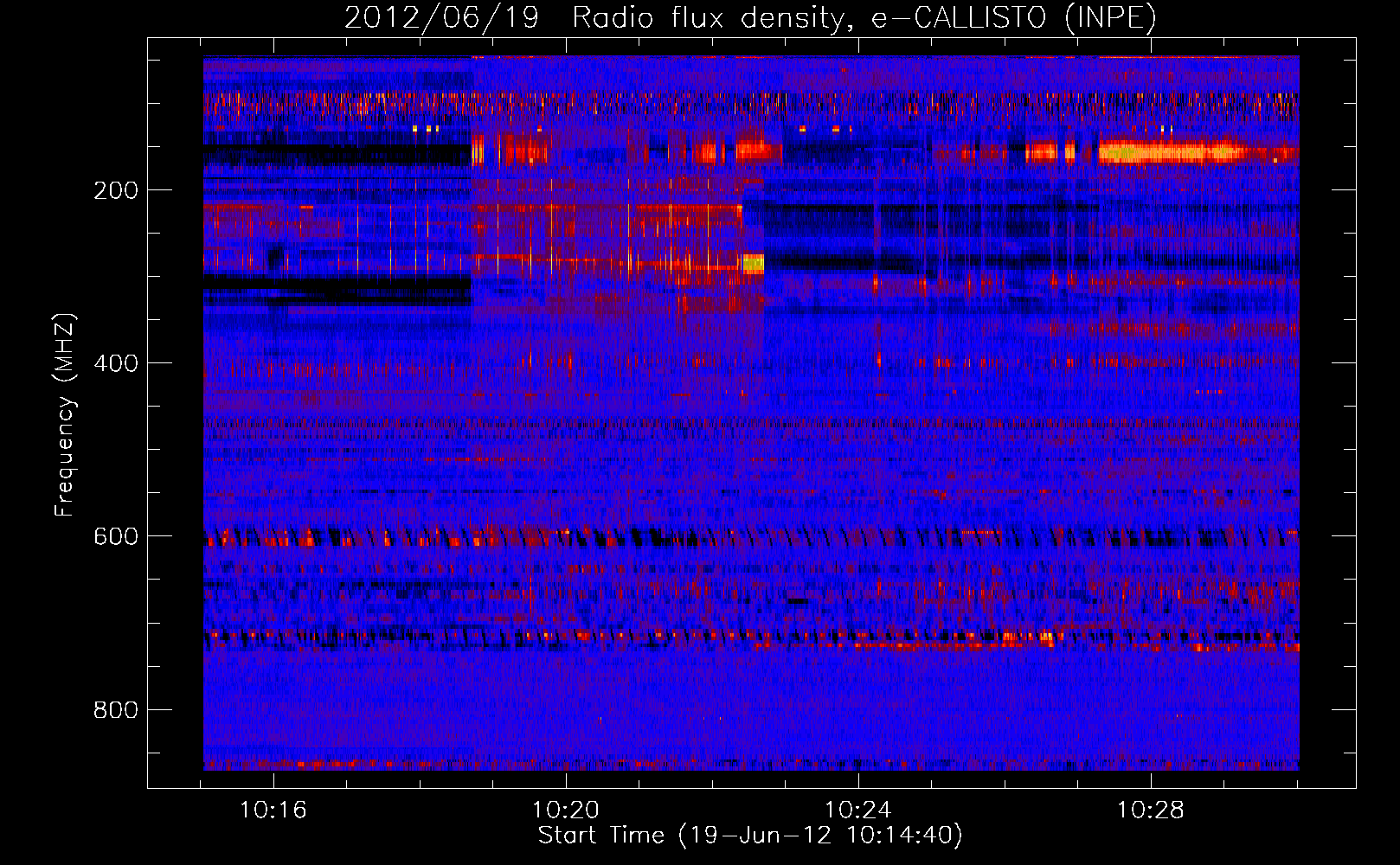Click the "Frequency (MHZ)" axis label
The image size is (1400, 865).
[x=65, y=415]
